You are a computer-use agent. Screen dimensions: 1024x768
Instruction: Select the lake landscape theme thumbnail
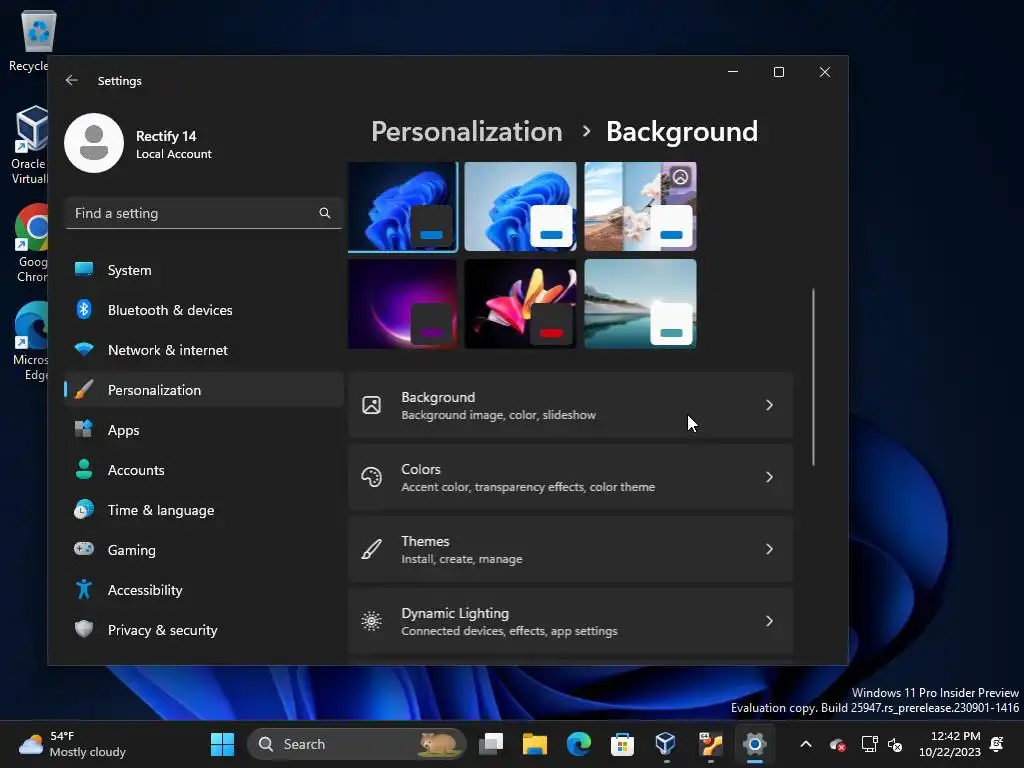(640, 304)
